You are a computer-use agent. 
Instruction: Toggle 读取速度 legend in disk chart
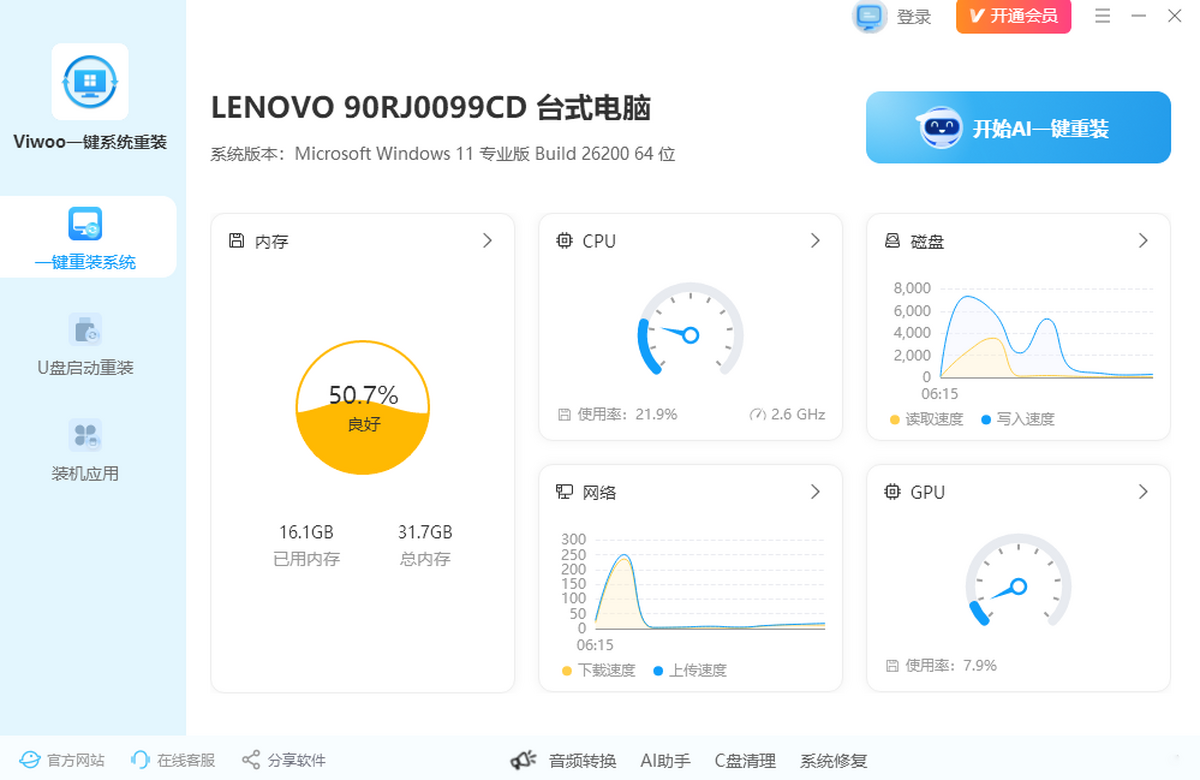(926, 419)
